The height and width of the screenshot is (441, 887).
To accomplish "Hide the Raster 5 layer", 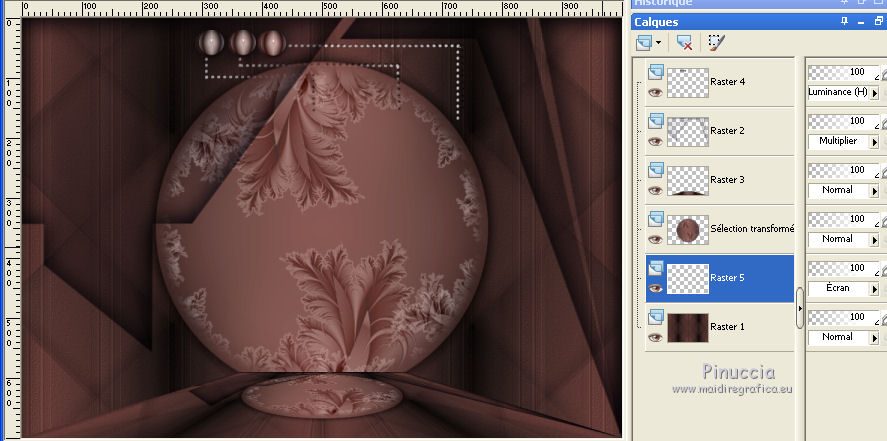I will 656,288.
